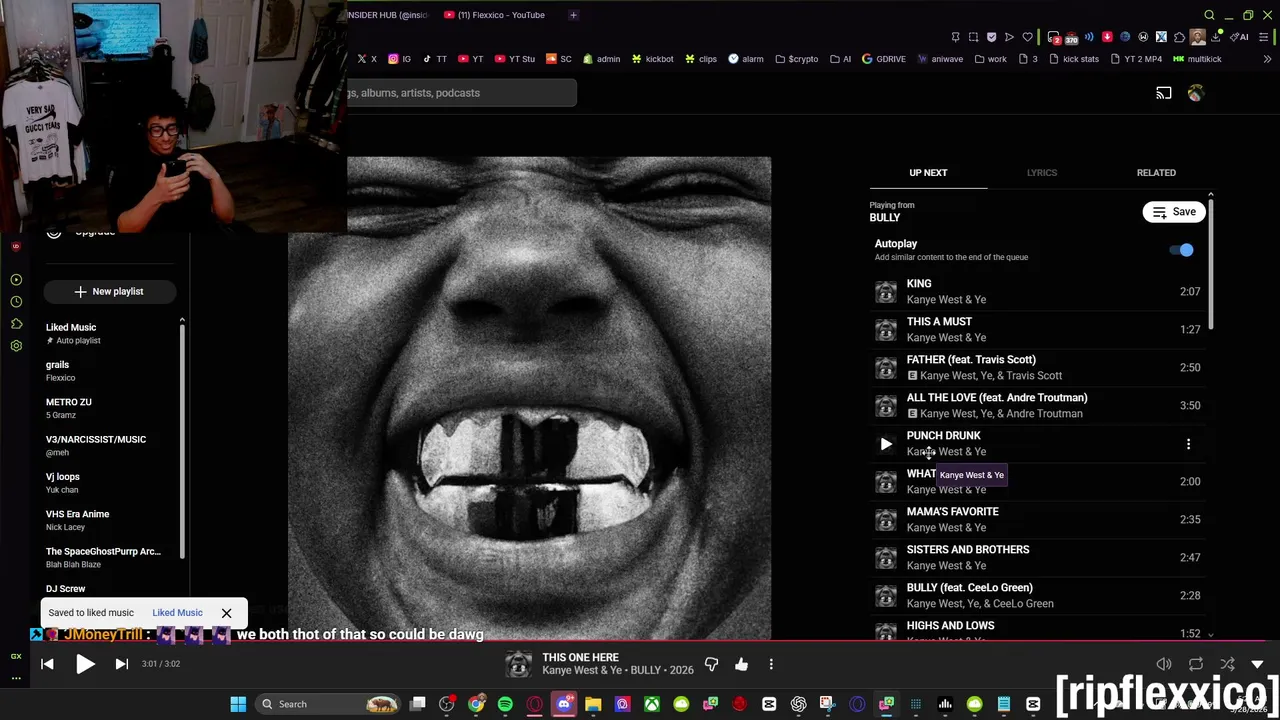Open Spotify from the taskbar

coord(505,704)
